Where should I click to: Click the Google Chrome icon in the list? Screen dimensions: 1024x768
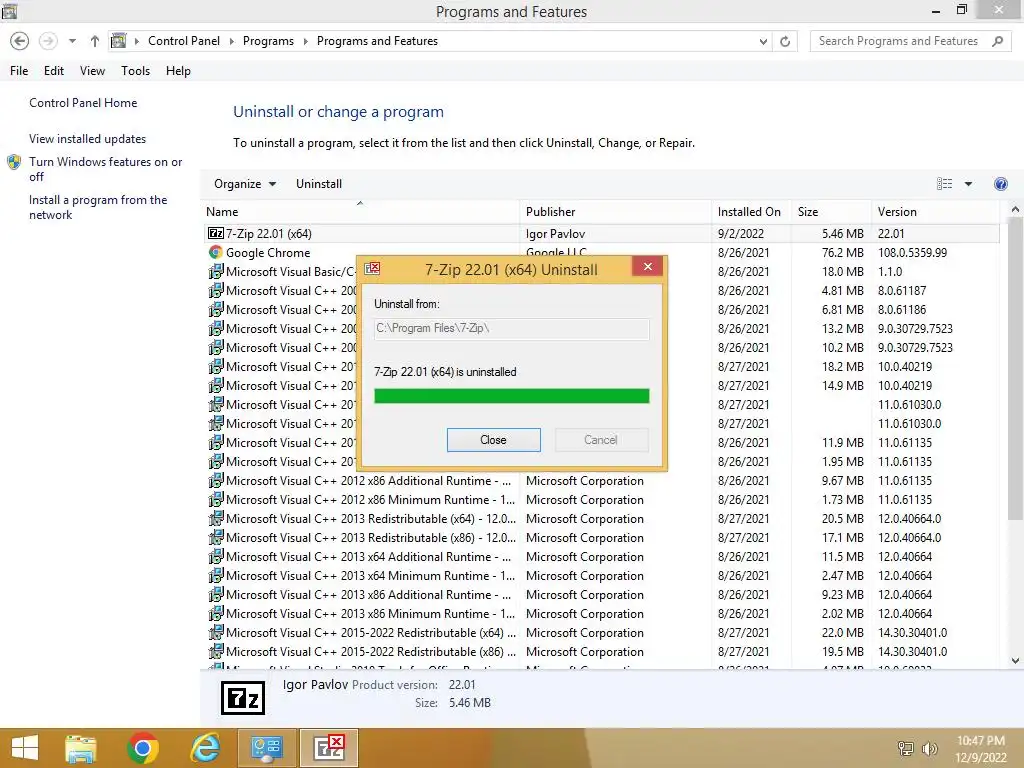[x=216, y=252]
